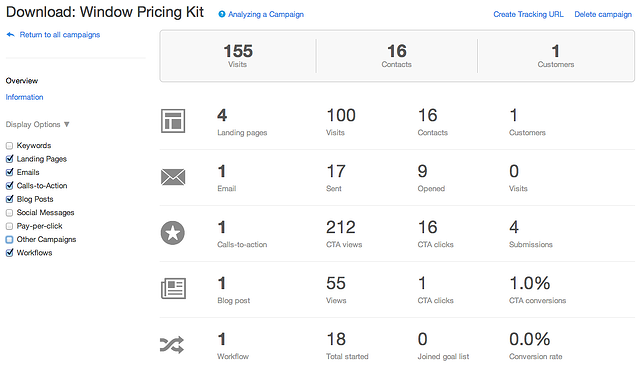Click the workflow shuffle arrows icon
Viewport: 638px width, 372px height.
point(172,345)
